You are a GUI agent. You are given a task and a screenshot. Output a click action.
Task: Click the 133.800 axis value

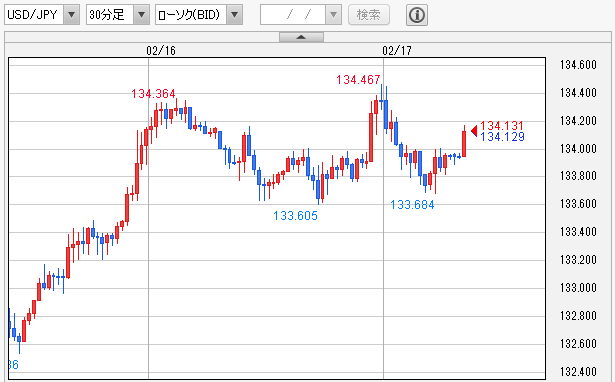578,176
